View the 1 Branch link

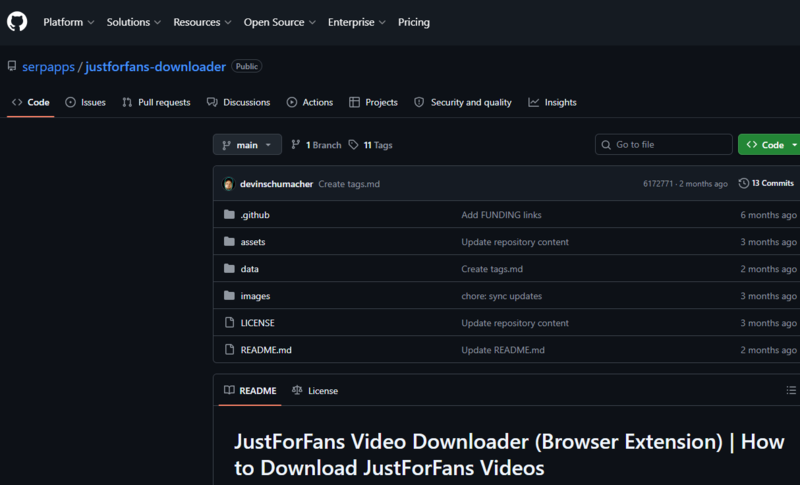point(316,145)
